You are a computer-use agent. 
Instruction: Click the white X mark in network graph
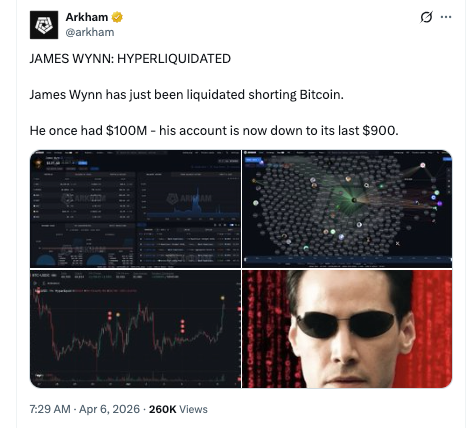(x=397, y=243)
